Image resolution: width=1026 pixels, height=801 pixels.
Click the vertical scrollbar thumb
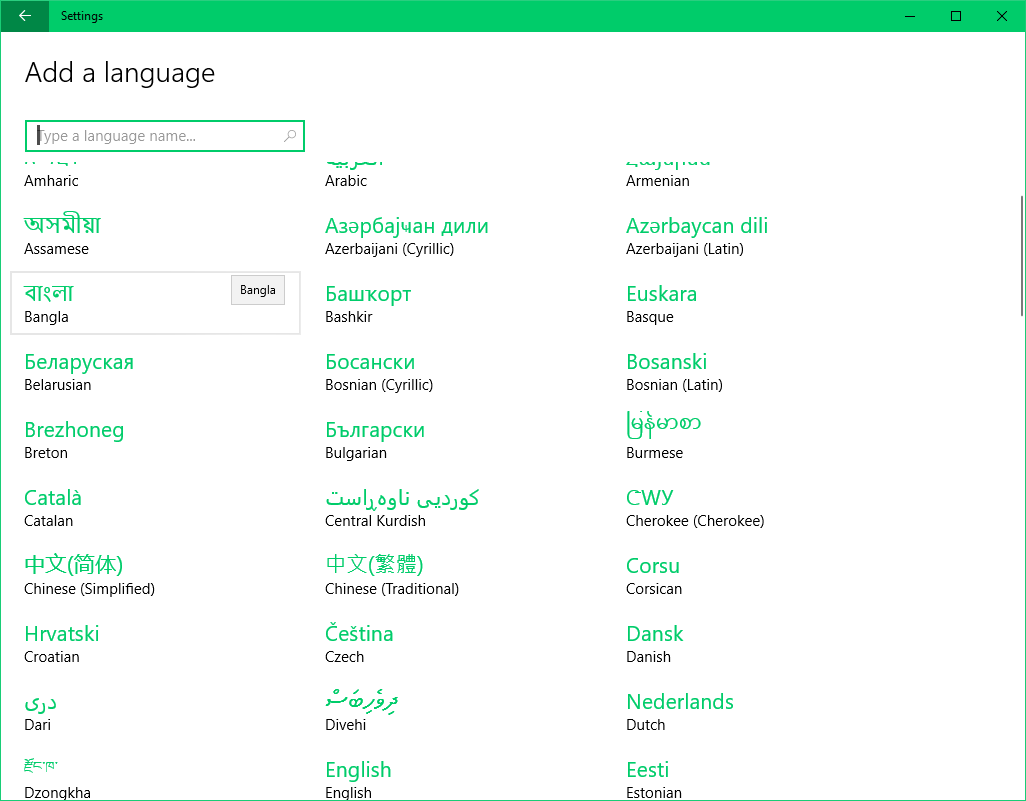coord(1021,256)
